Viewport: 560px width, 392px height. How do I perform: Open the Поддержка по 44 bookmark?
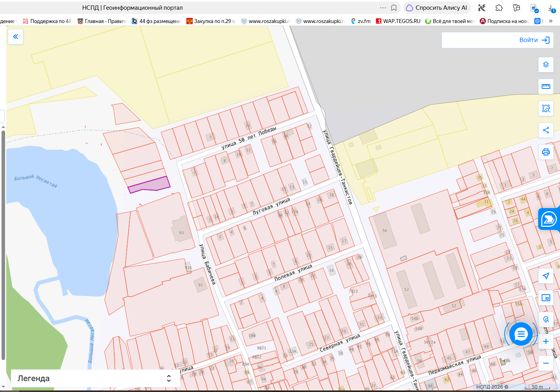46,21
